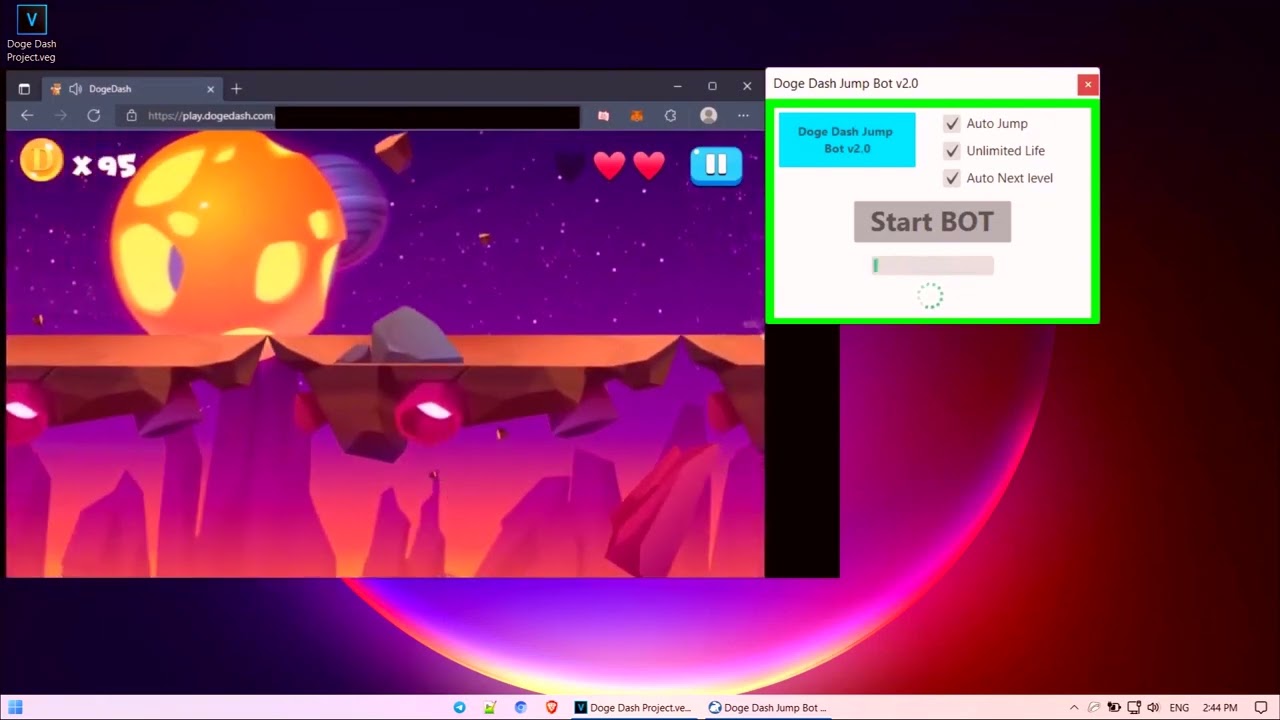Click the play.dogedash.com address field
The image size is (1280, 720).
click(348, 116)
